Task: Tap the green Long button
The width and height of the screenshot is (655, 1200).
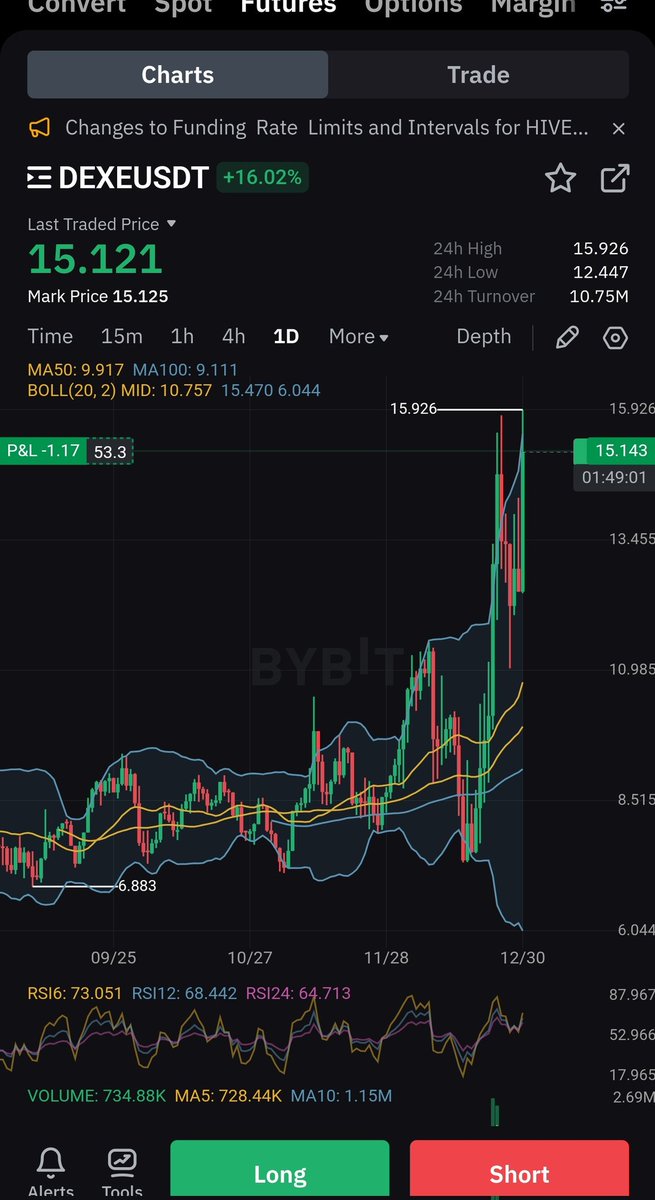Action: (280, 1170)
